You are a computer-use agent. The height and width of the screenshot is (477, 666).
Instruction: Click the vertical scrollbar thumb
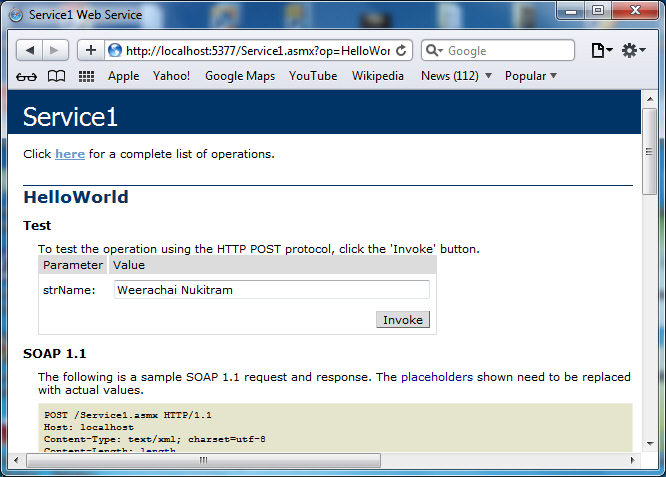(649, 151)
